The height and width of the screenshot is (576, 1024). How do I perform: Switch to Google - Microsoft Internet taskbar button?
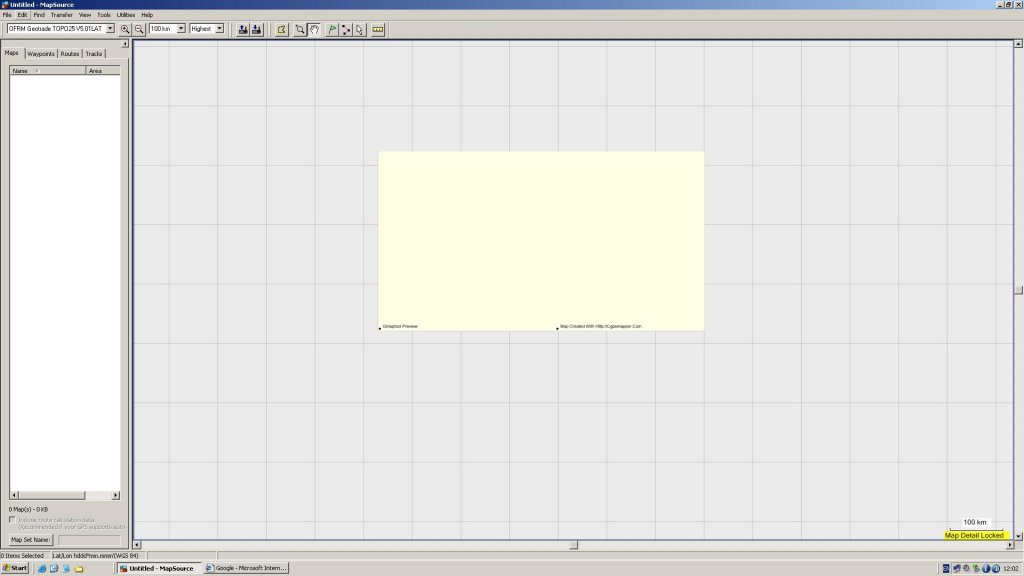click(x=246, y=568)
